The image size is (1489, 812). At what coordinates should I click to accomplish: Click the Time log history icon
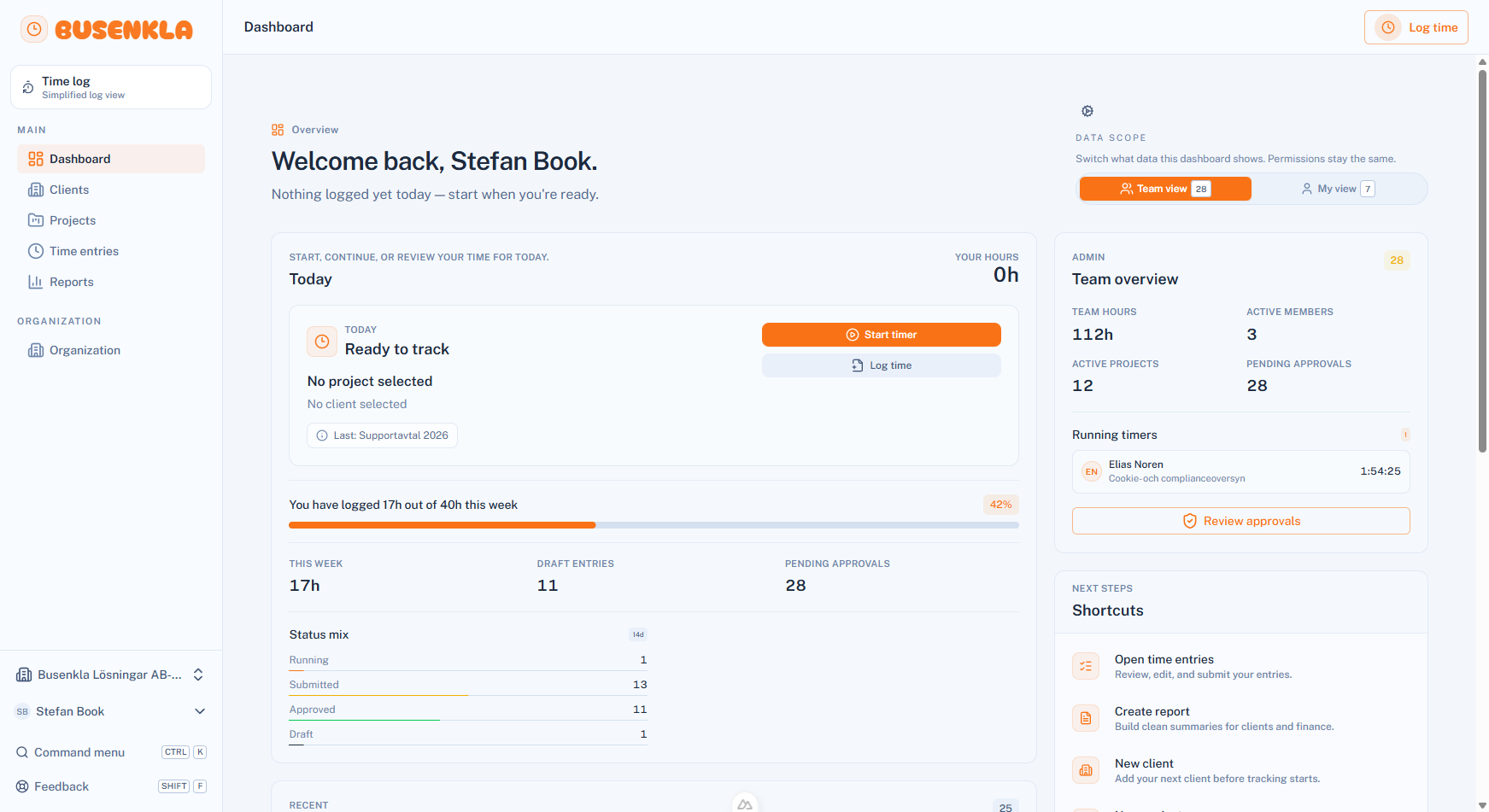28,87
